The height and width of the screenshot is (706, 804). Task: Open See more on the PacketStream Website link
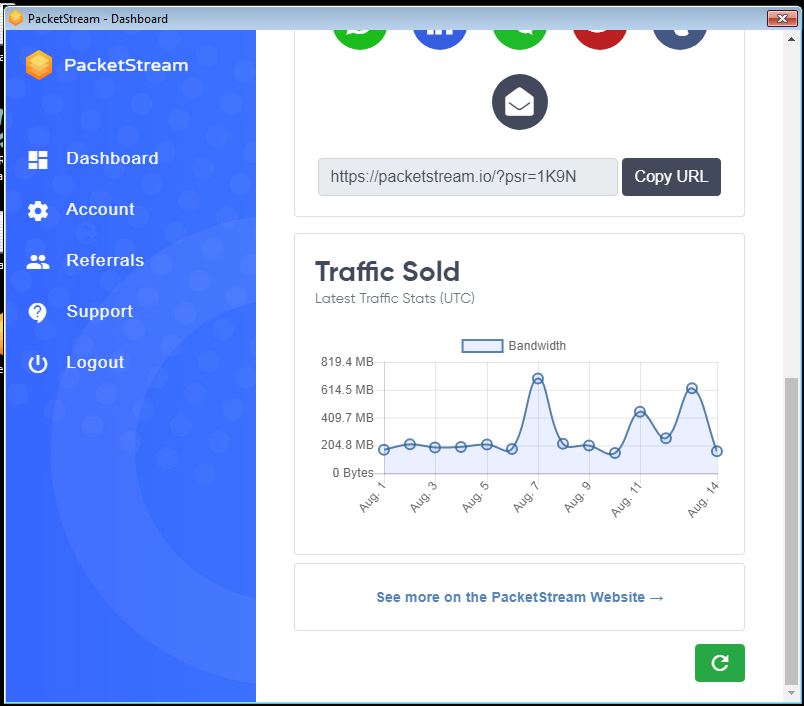pyautogui.click(x=519, y=597)
